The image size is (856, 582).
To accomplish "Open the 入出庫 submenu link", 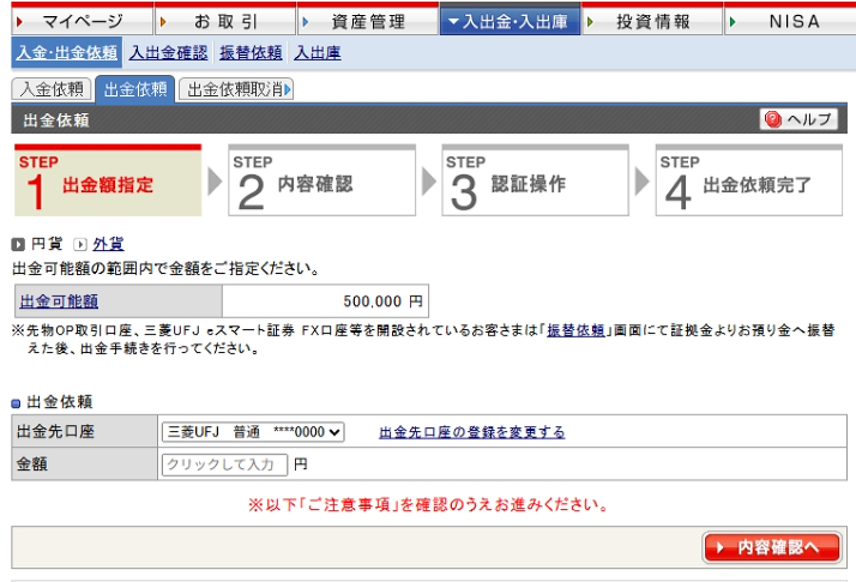I will pyautogui.click(x=317, y=53).
